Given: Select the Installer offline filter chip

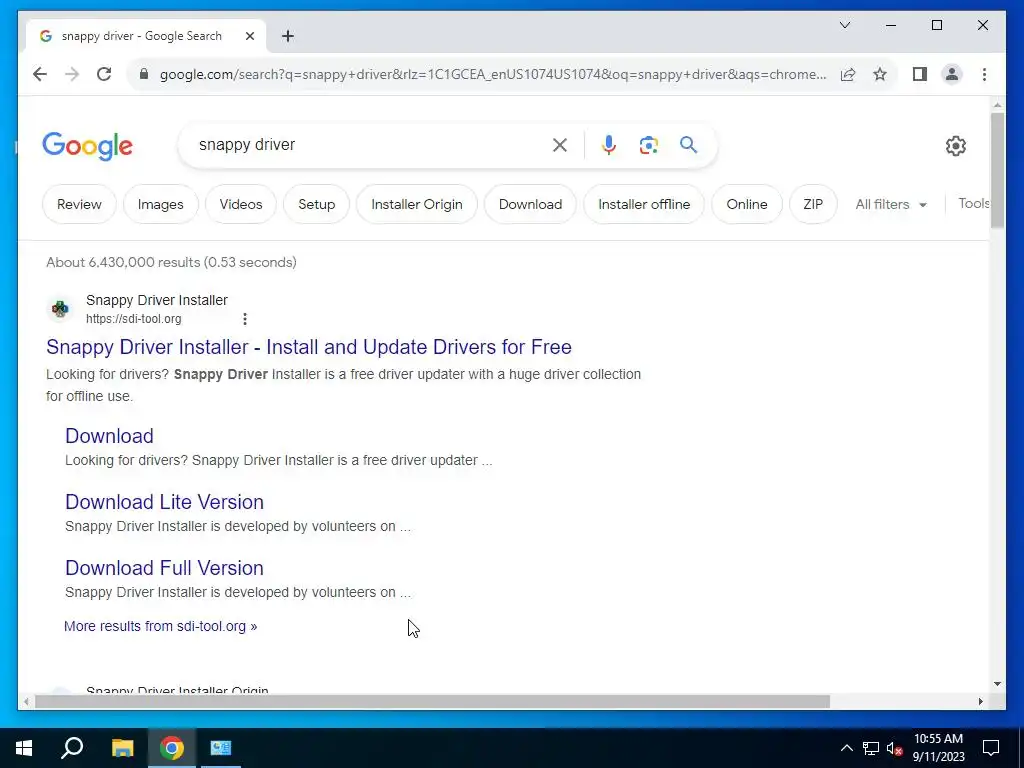Looking at the screenshot, I should point(644,204).
